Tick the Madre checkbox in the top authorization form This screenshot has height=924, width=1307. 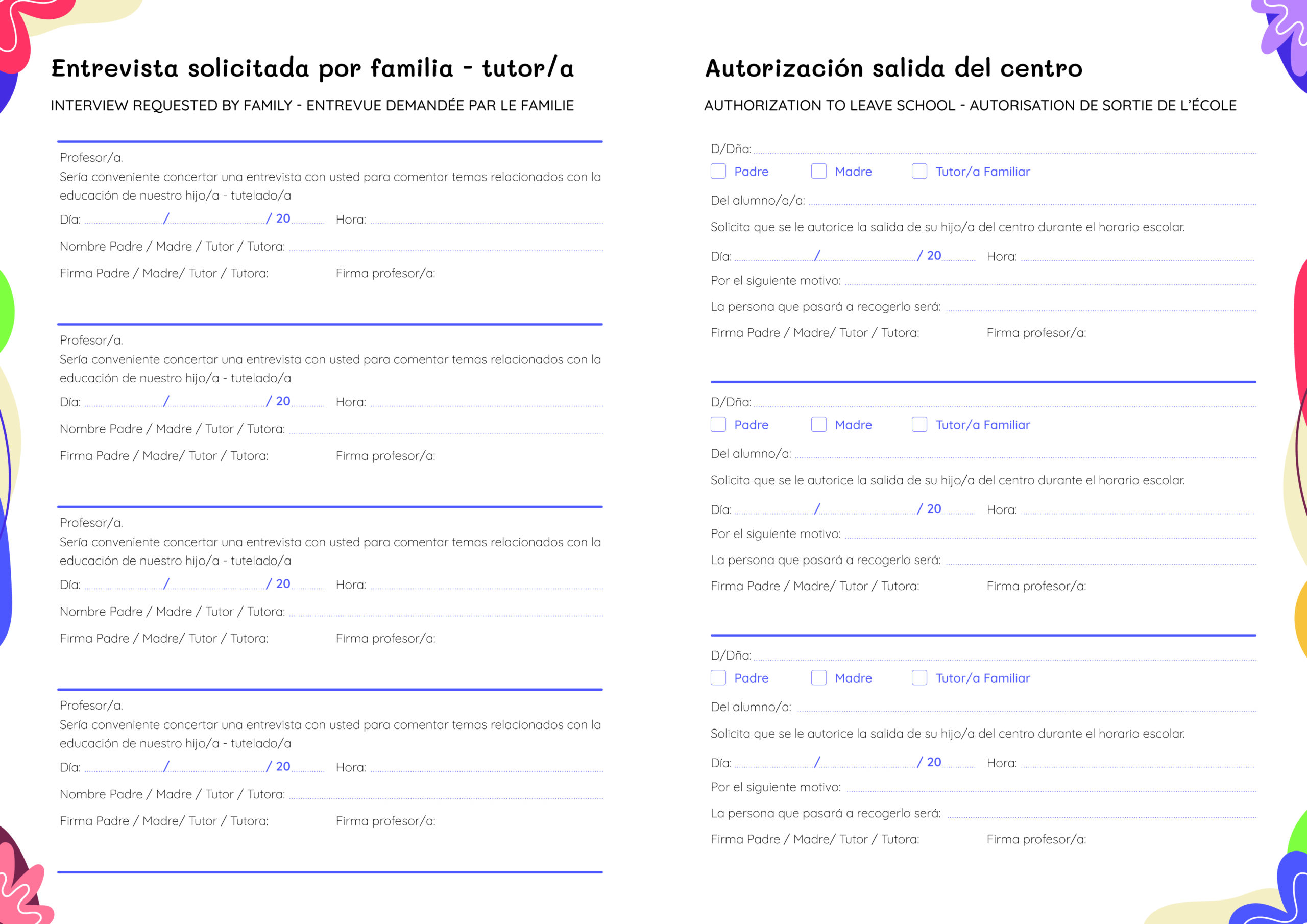818,172
